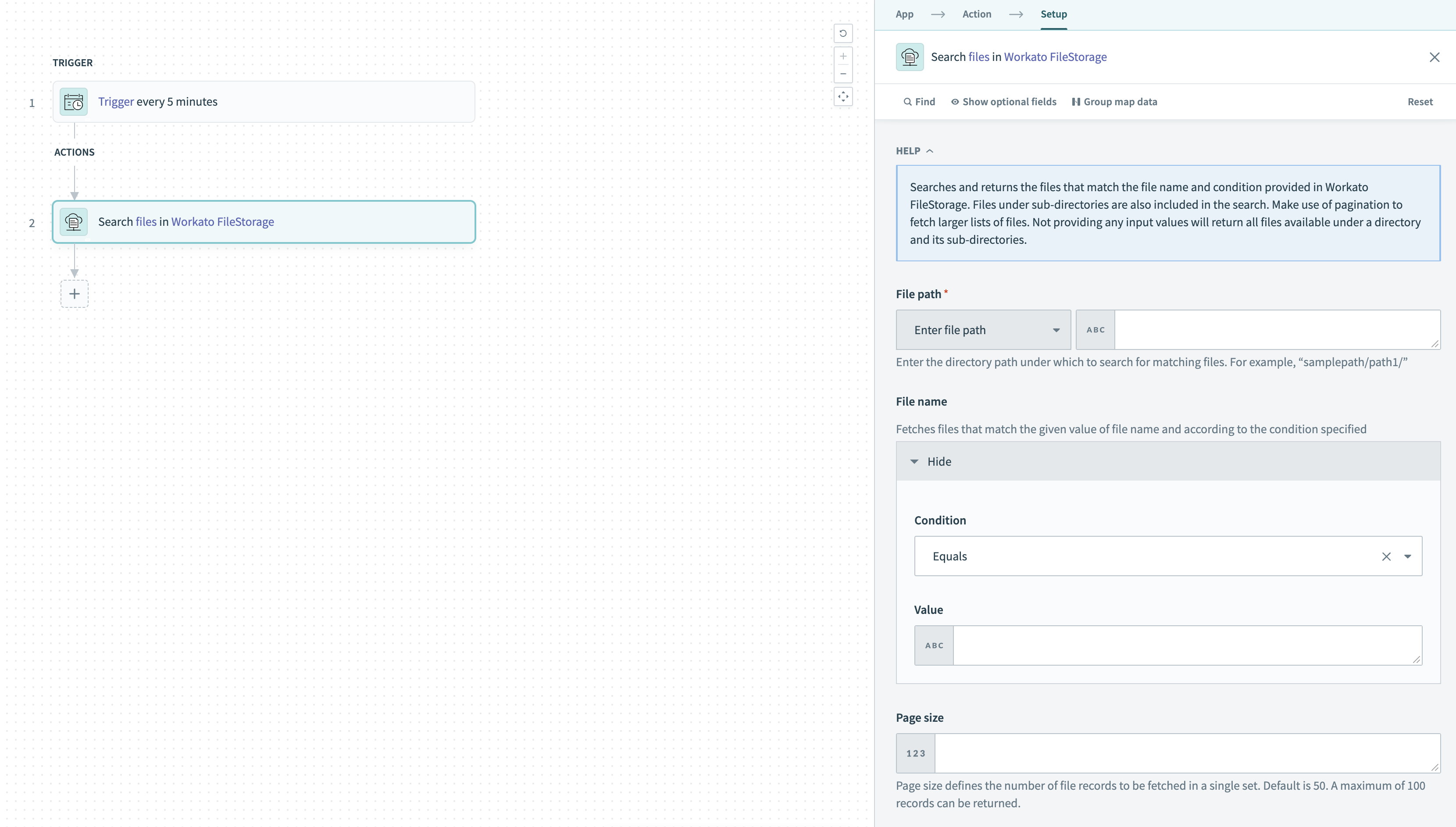Reset the action configuration
The height and width of the screenshot is (827, 1456).
[1420, 102]
